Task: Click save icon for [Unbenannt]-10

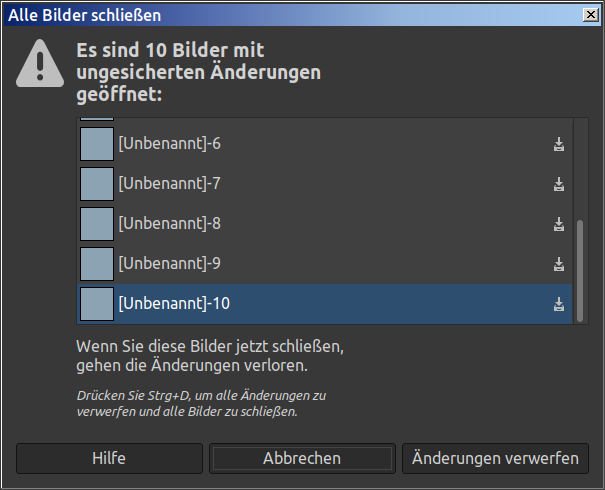Action: point(559,304)
